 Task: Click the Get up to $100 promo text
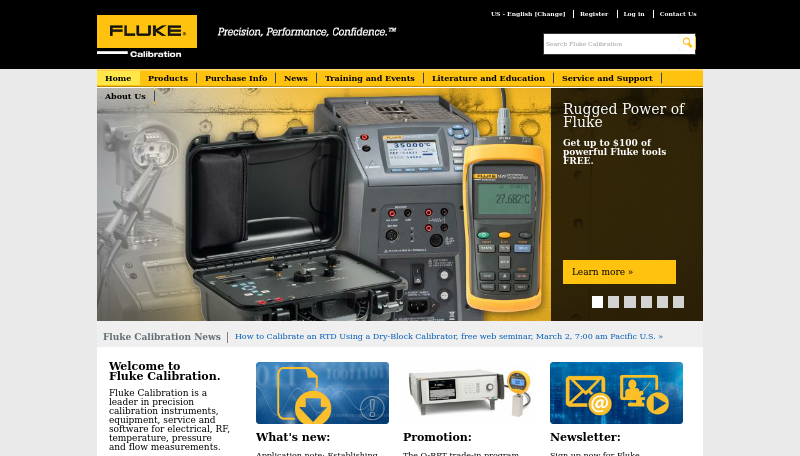tap(614, 151)
